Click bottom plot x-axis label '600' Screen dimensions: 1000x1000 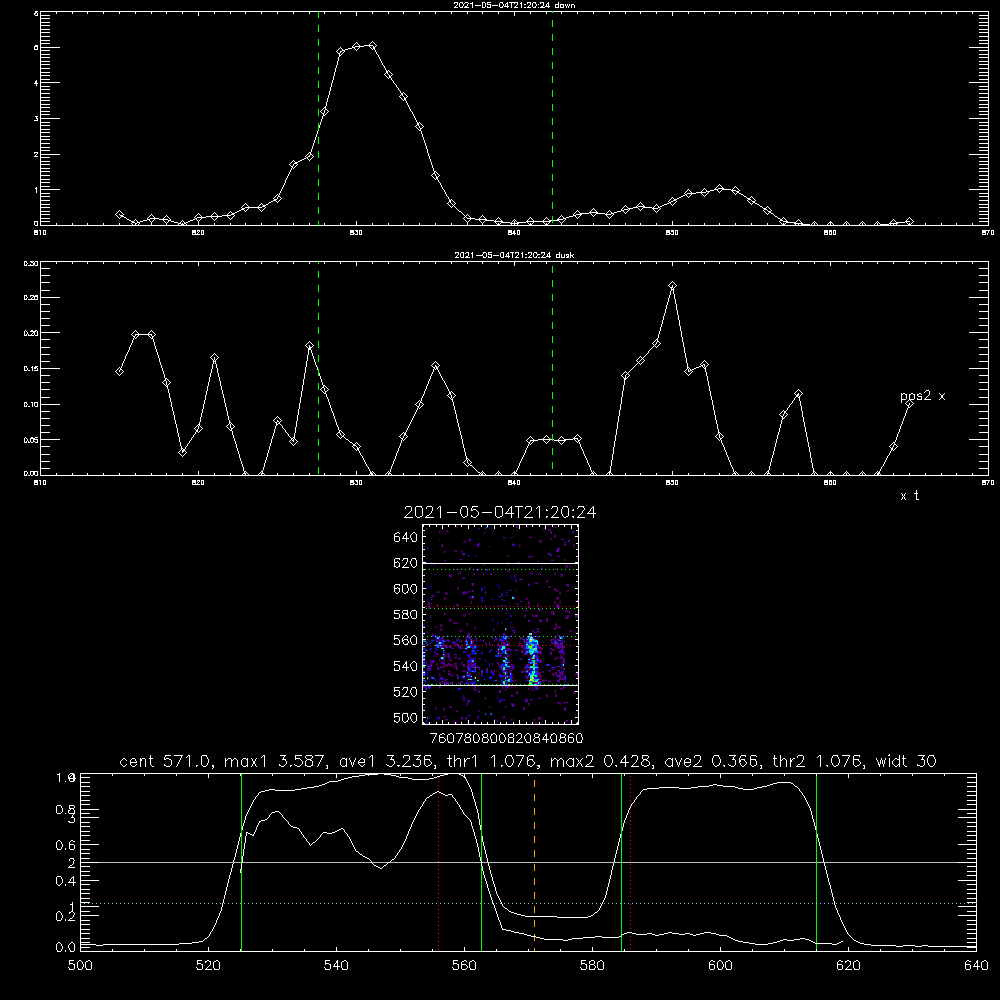[x=720, y=966]
